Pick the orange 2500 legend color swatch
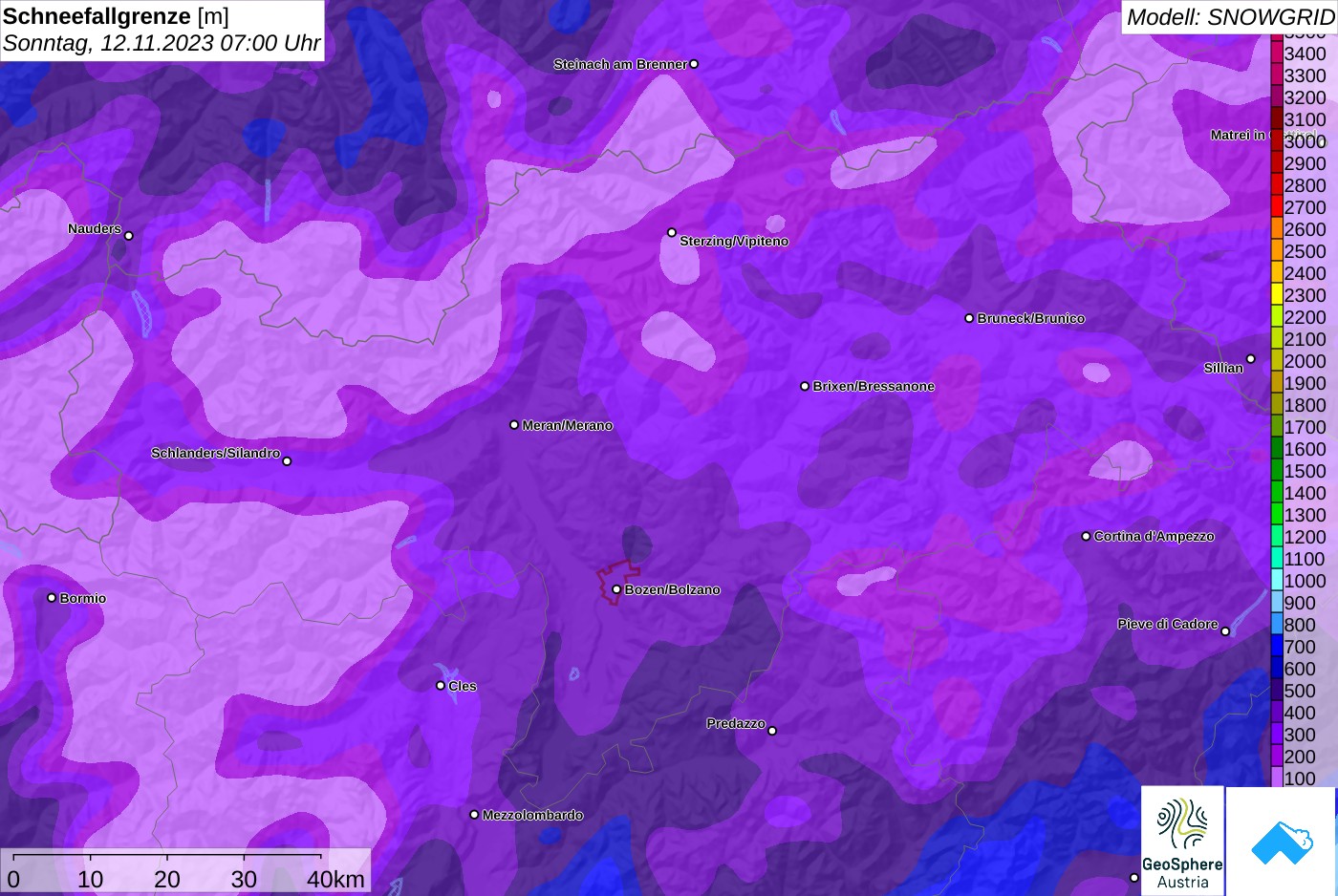Screen dimensions: 1338x896 (1276, 251)
